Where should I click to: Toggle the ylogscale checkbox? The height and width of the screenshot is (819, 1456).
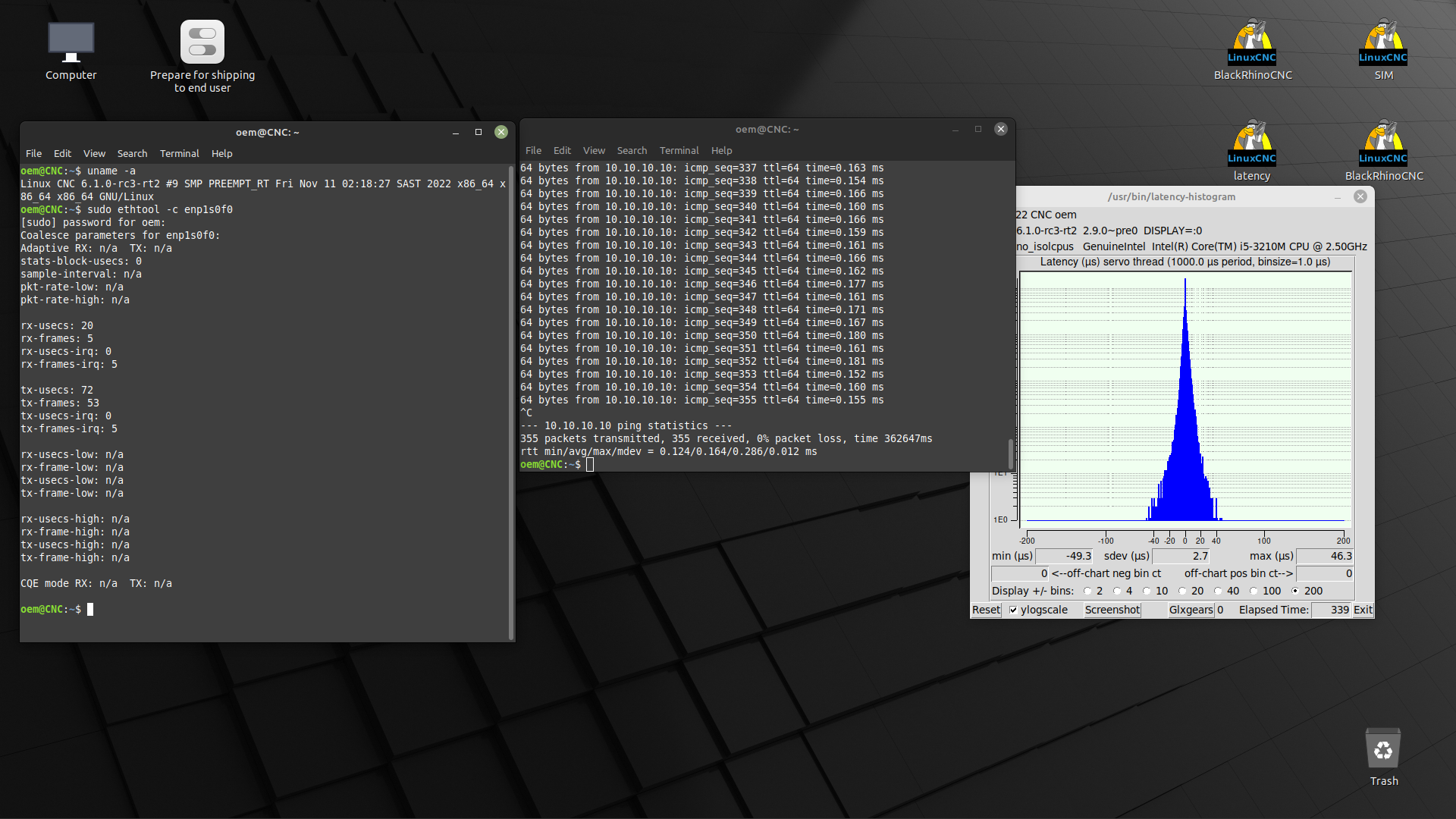[x=1013, y=610]
